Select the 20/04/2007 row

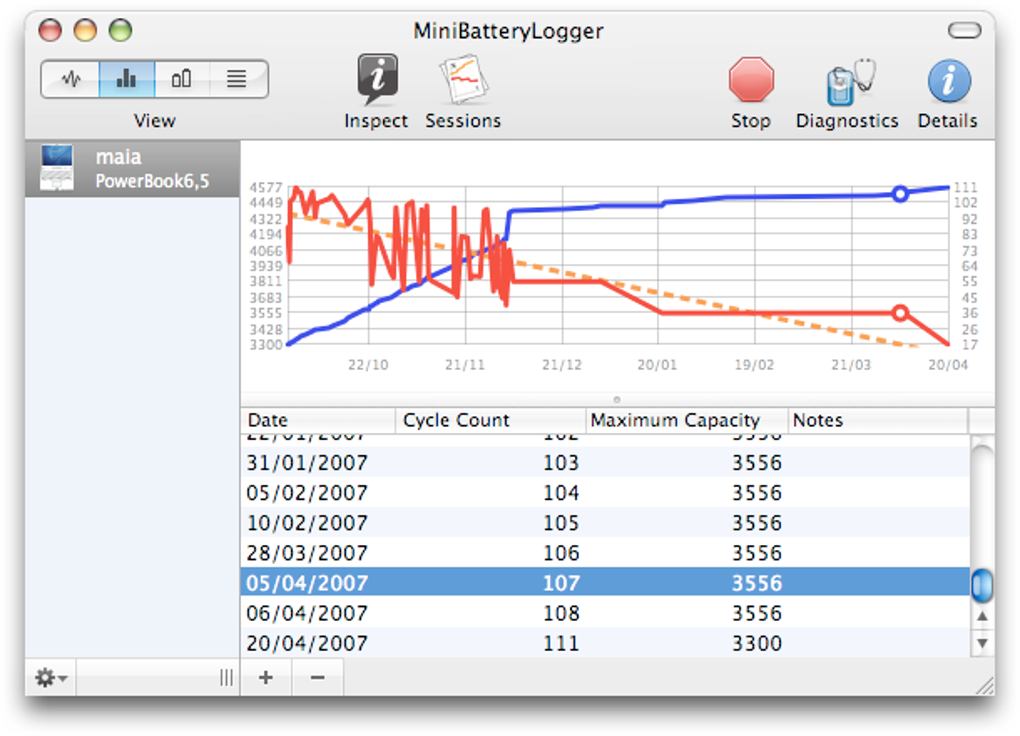point(606,642)
